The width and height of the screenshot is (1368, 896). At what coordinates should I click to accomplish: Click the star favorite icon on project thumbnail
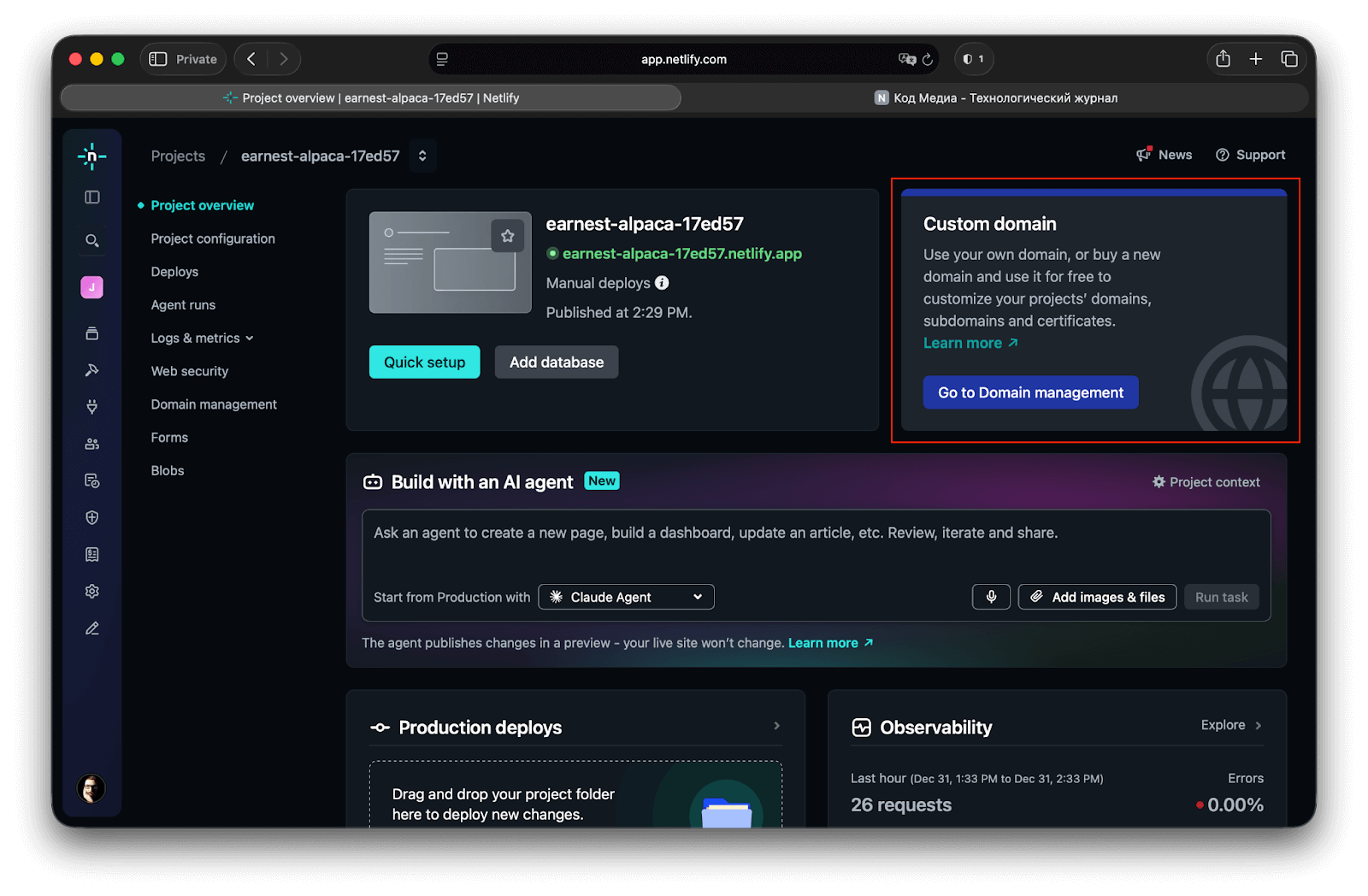pos(507,236)
